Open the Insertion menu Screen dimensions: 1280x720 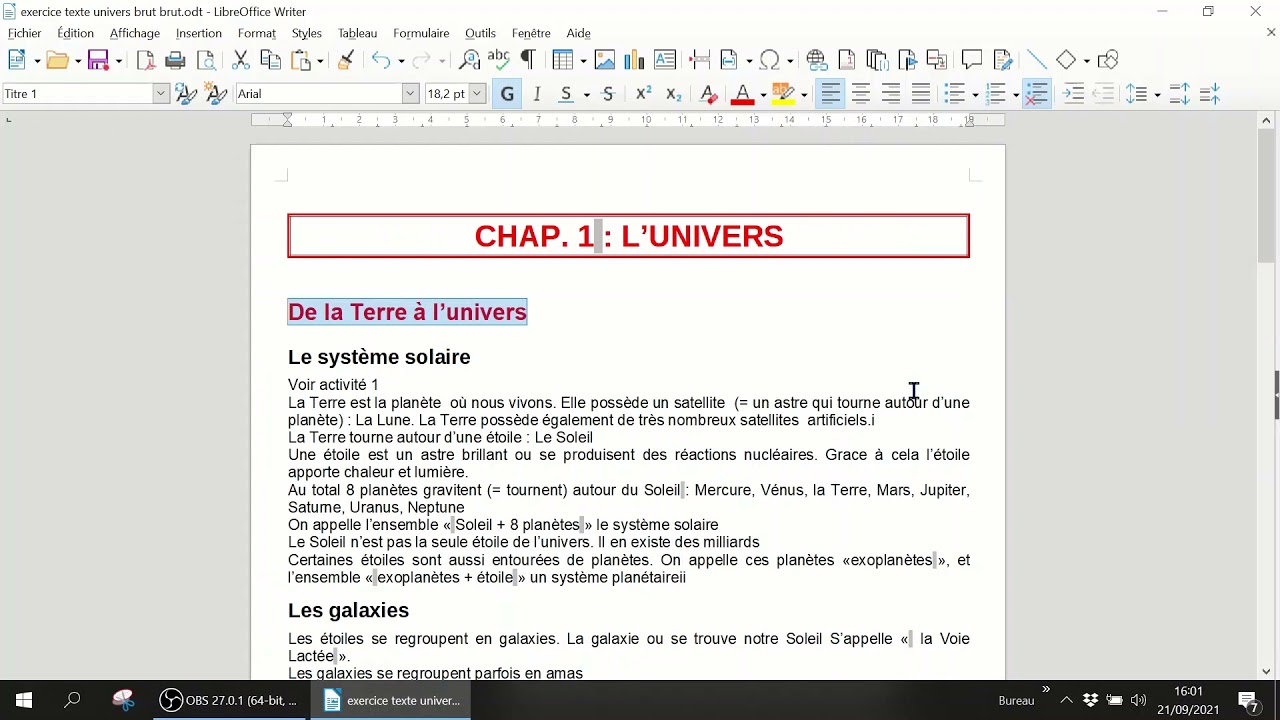tap(199, 33)
